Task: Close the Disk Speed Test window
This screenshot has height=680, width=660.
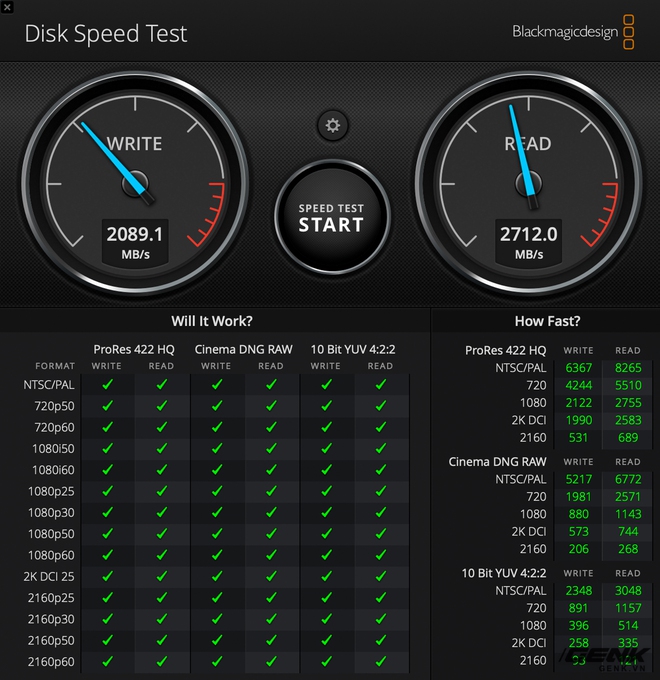Action: point(7,7)
